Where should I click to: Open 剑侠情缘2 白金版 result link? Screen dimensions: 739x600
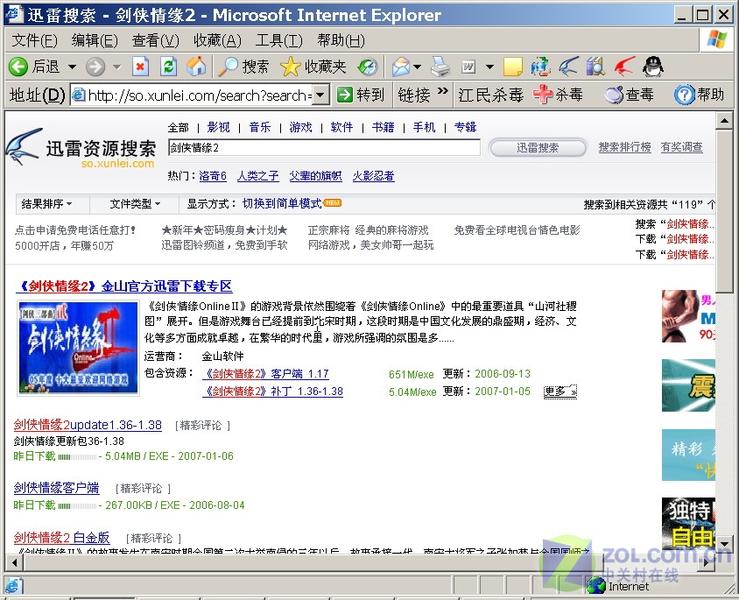tap(62, 538)
